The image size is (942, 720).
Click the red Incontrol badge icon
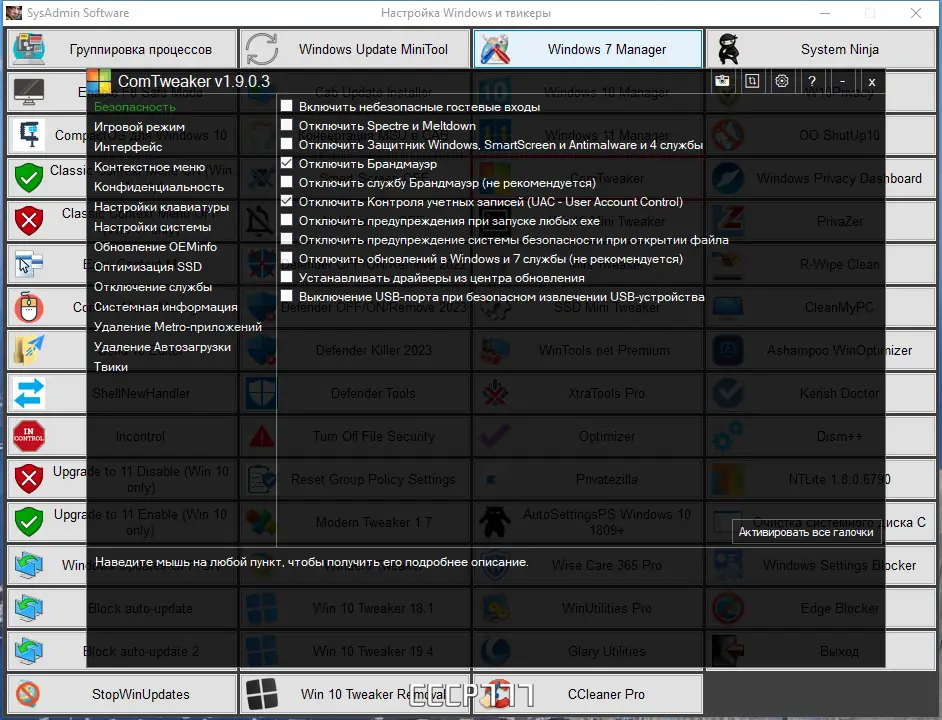[27, 436]
